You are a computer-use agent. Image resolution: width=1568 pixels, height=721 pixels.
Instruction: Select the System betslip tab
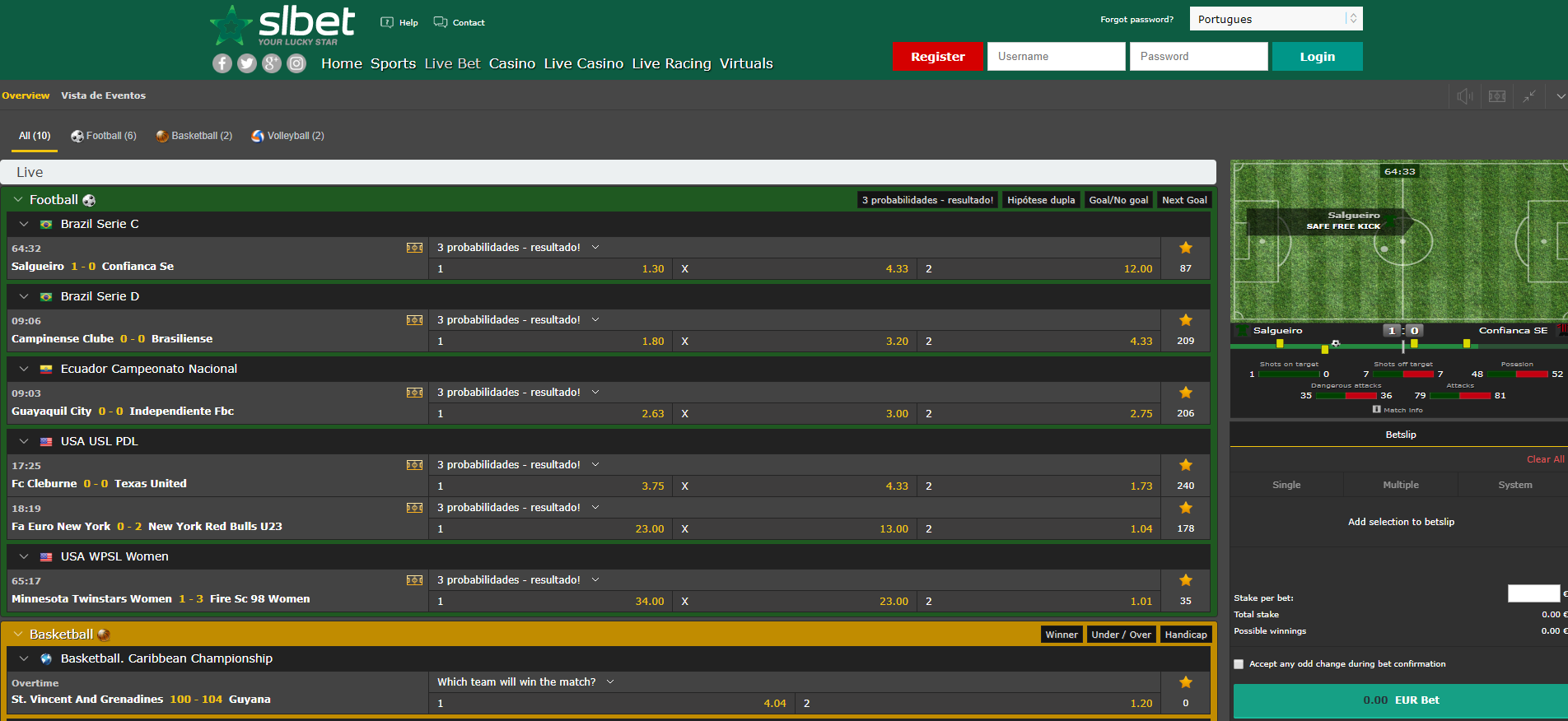pos(1515,485)
